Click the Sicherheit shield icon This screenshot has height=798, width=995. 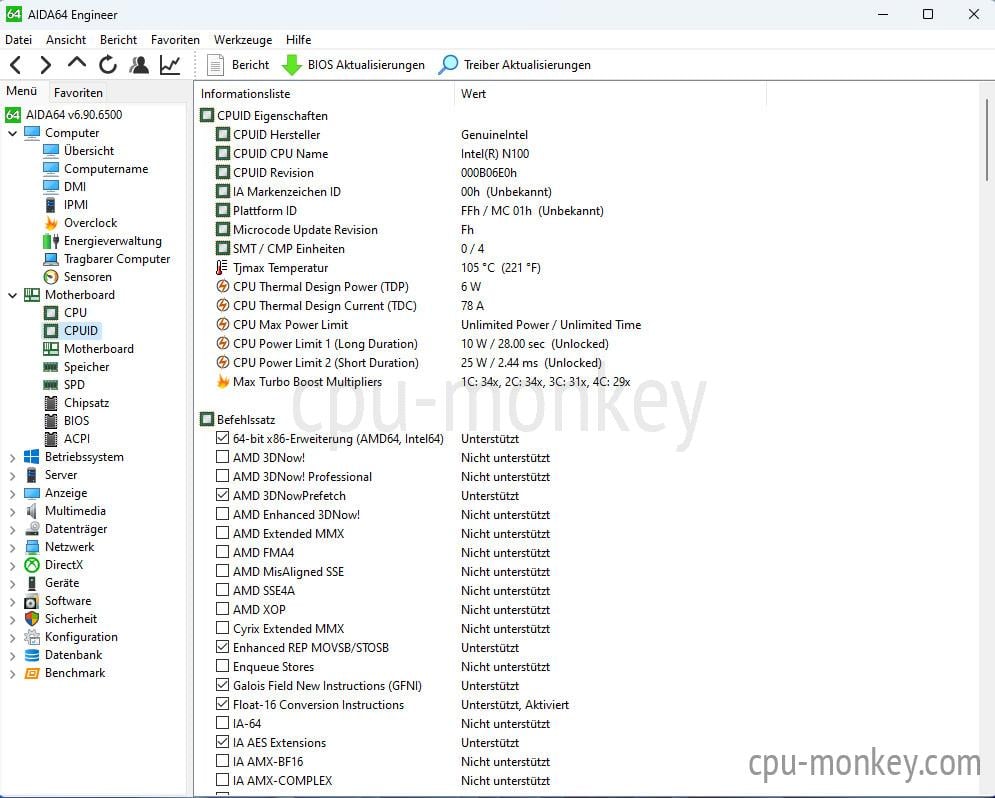[x=32, y=618]
